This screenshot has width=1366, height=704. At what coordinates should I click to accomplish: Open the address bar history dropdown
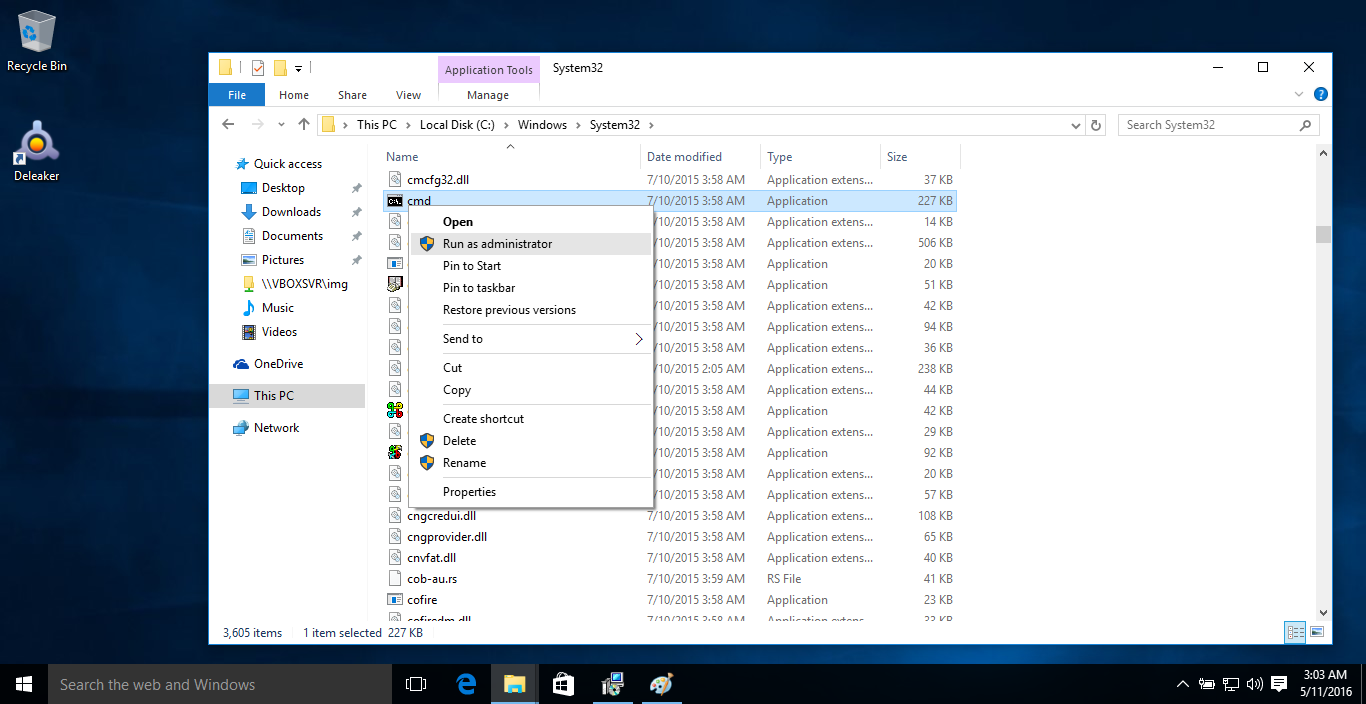pyautogui.click(x=1076, y=125)
